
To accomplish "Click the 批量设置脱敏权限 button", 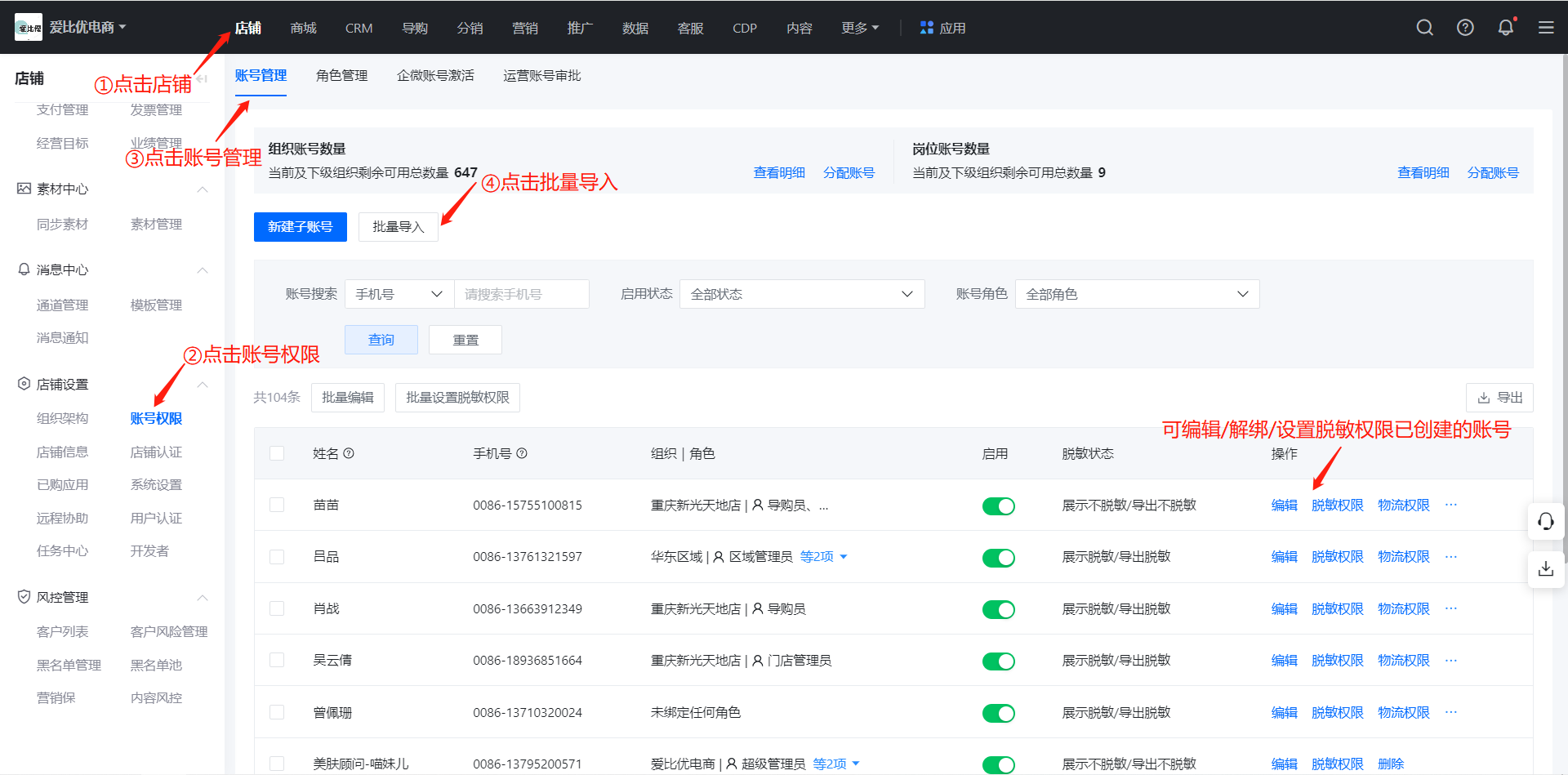I will 457,398.
